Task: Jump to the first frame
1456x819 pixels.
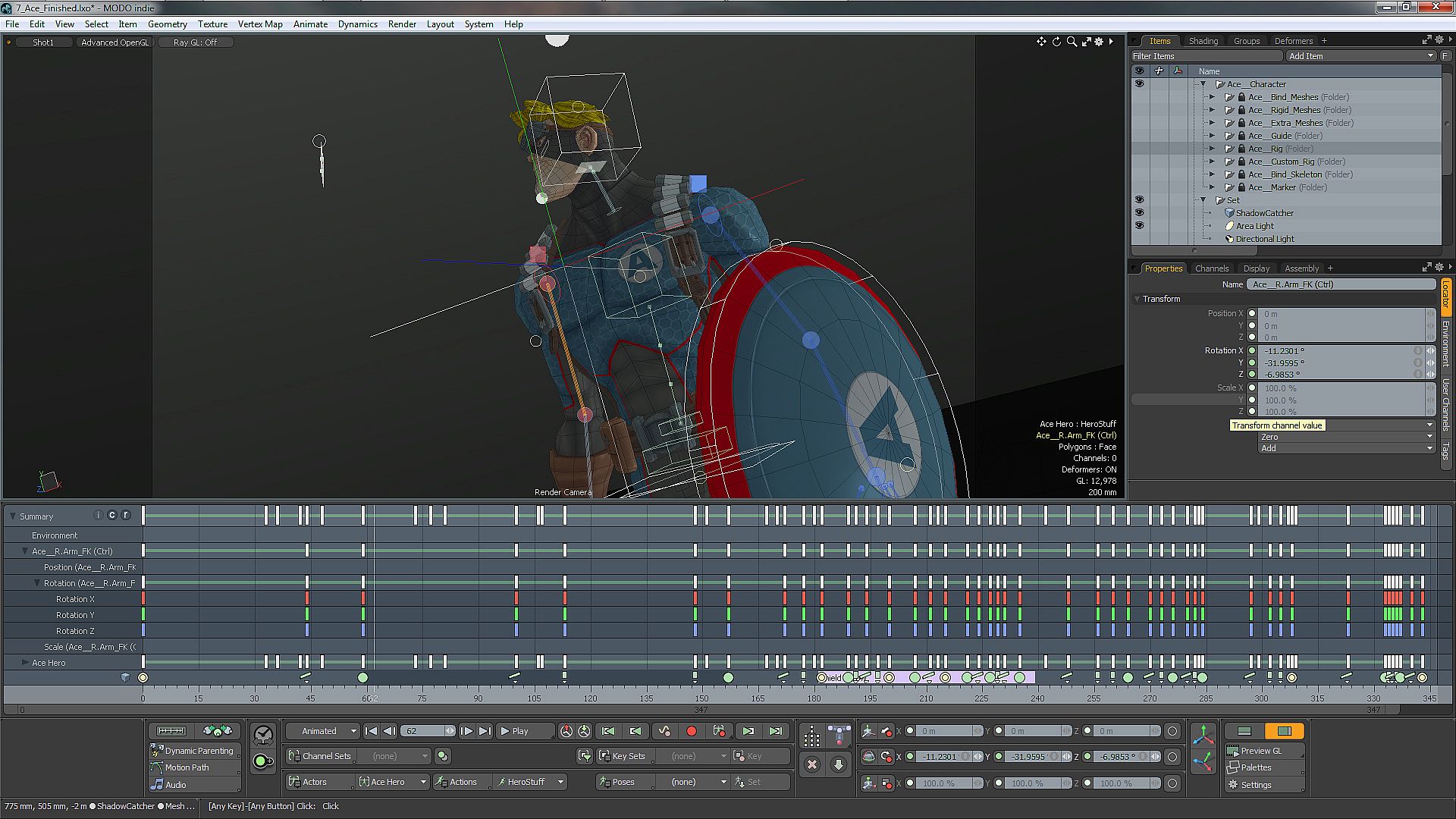Action: (371, 731)
